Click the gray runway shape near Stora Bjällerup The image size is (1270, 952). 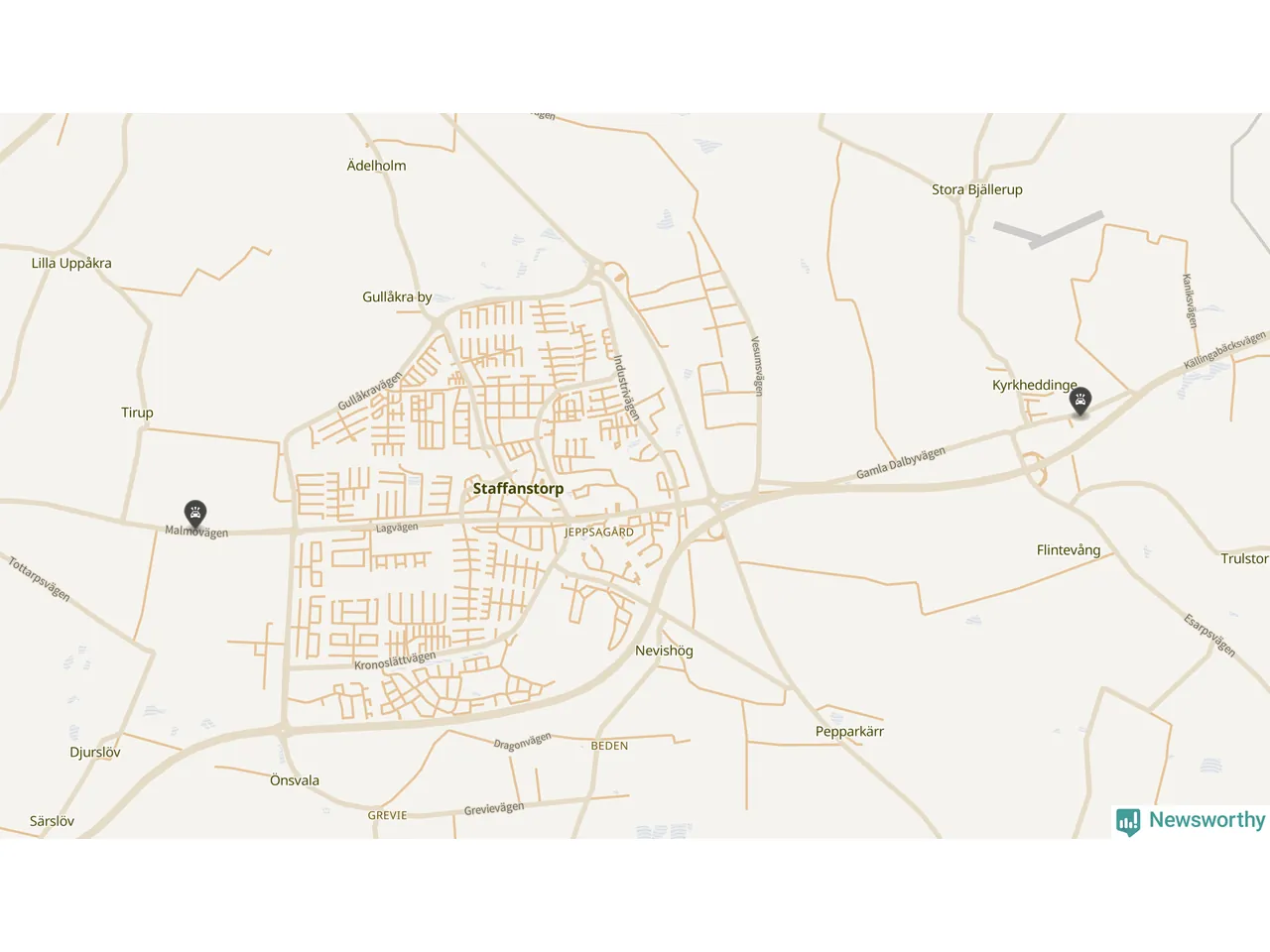click(x=1050, y=230)
